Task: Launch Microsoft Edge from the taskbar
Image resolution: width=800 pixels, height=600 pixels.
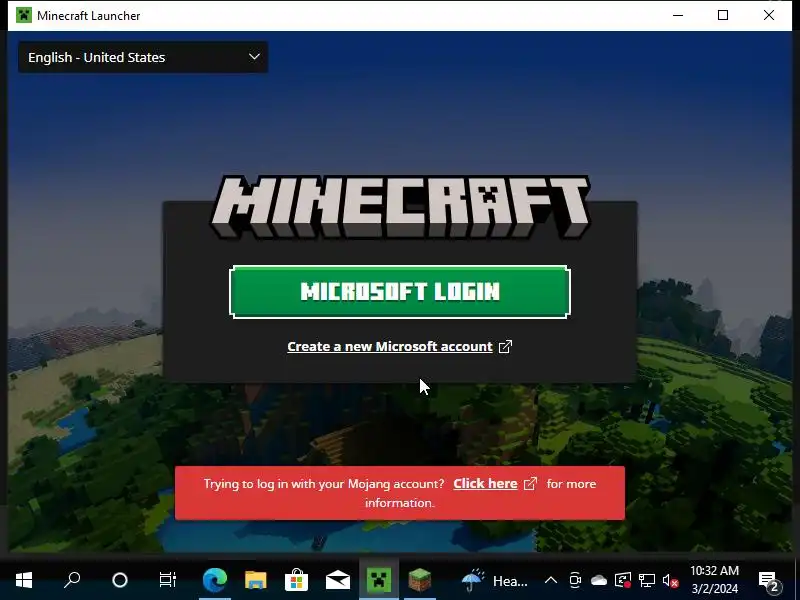Action: pos(215,580)
